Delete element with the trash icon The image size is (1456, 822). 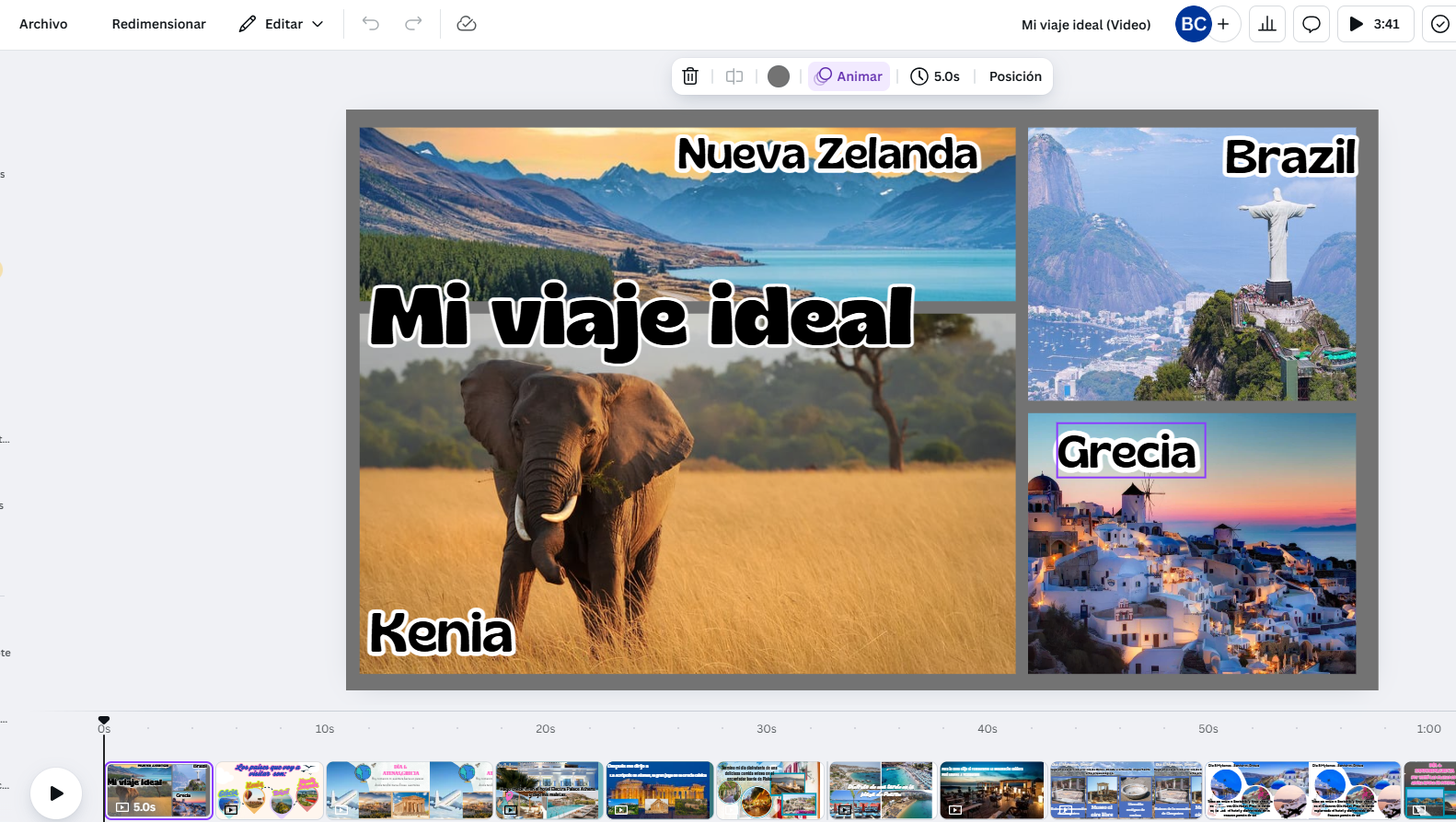pyautogui.click(x=690, y=76)
